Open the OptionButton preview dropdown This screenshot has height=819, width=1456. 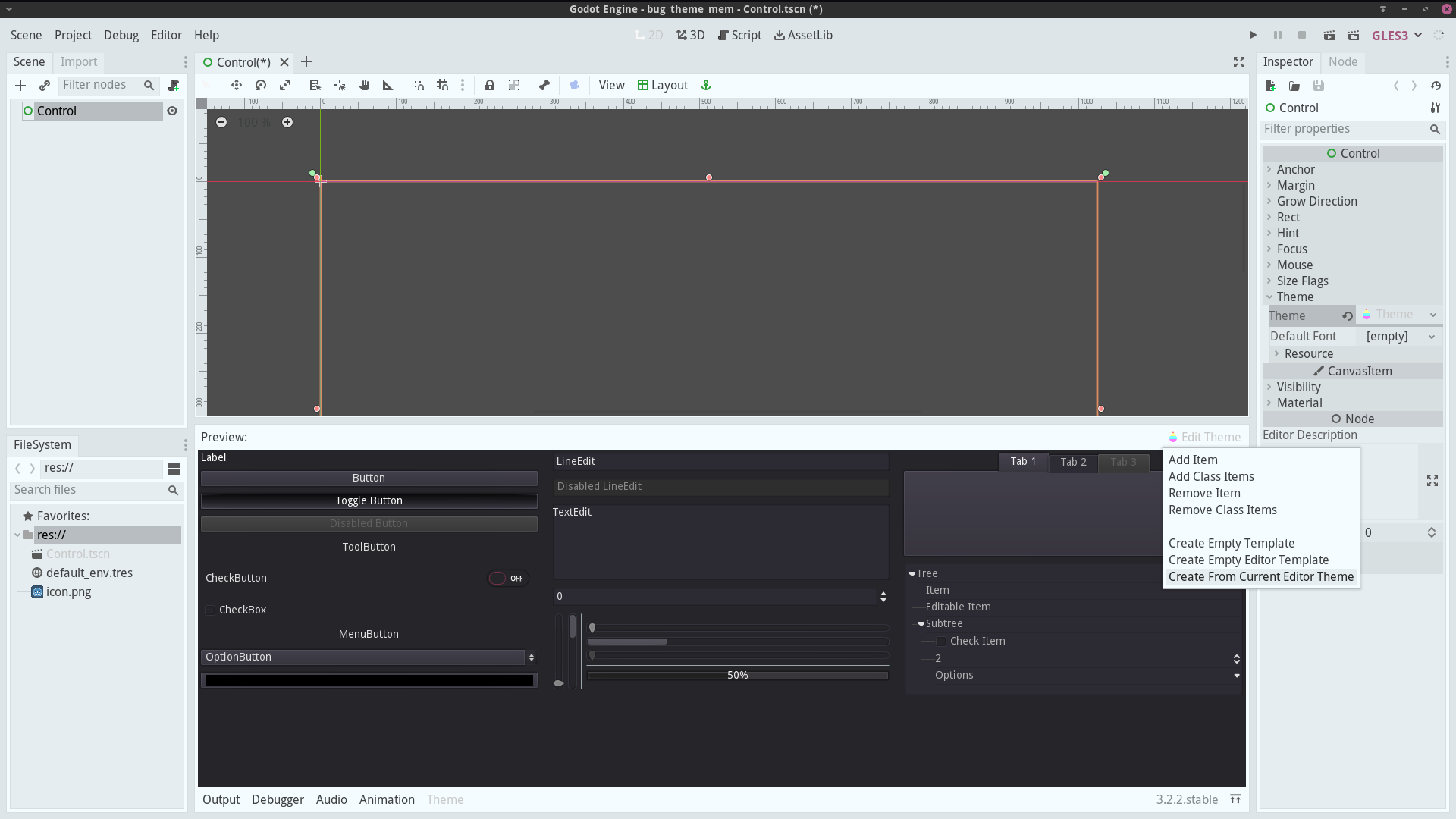[x=531, y=657]
